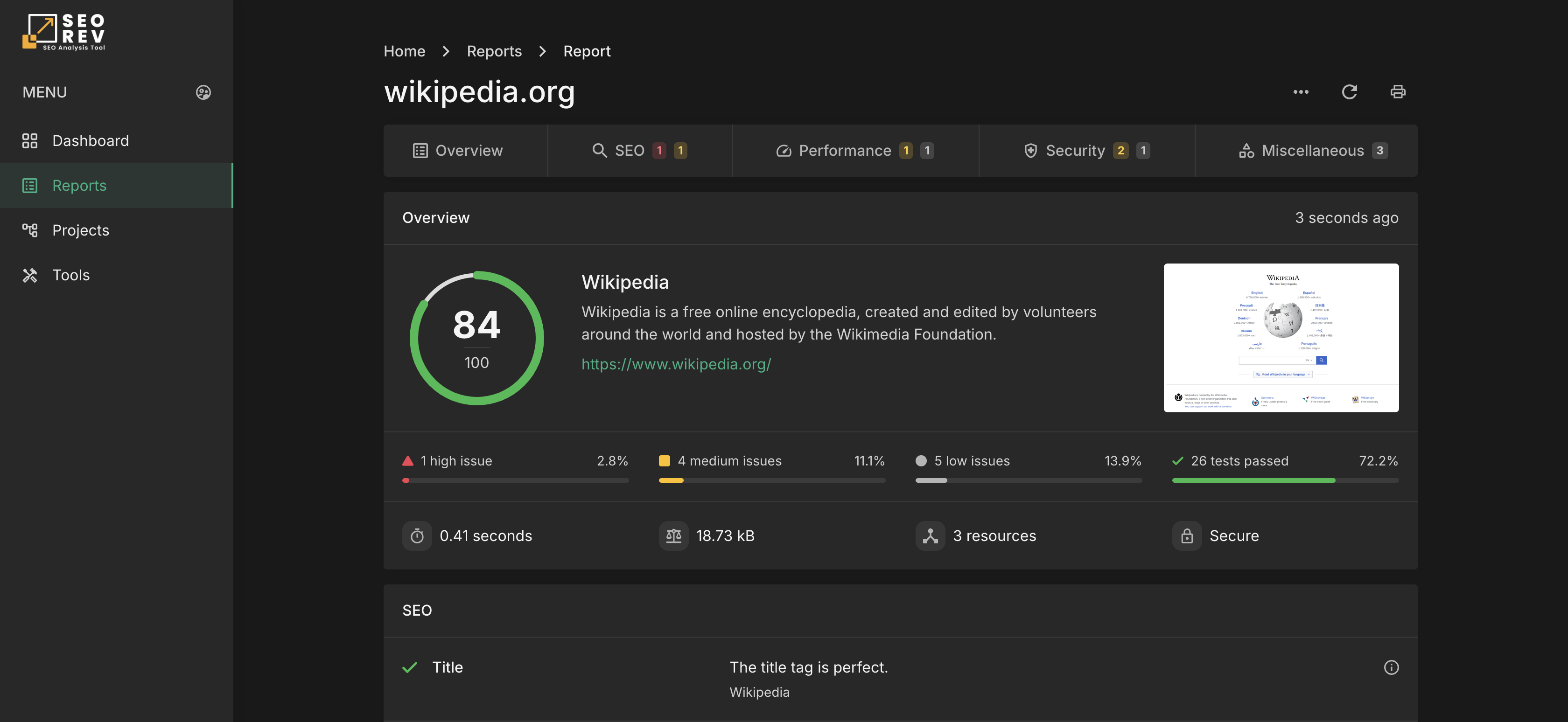Click the SEO Rev logo
This screenshot has height=722, width=1568.
coord(64,32)
